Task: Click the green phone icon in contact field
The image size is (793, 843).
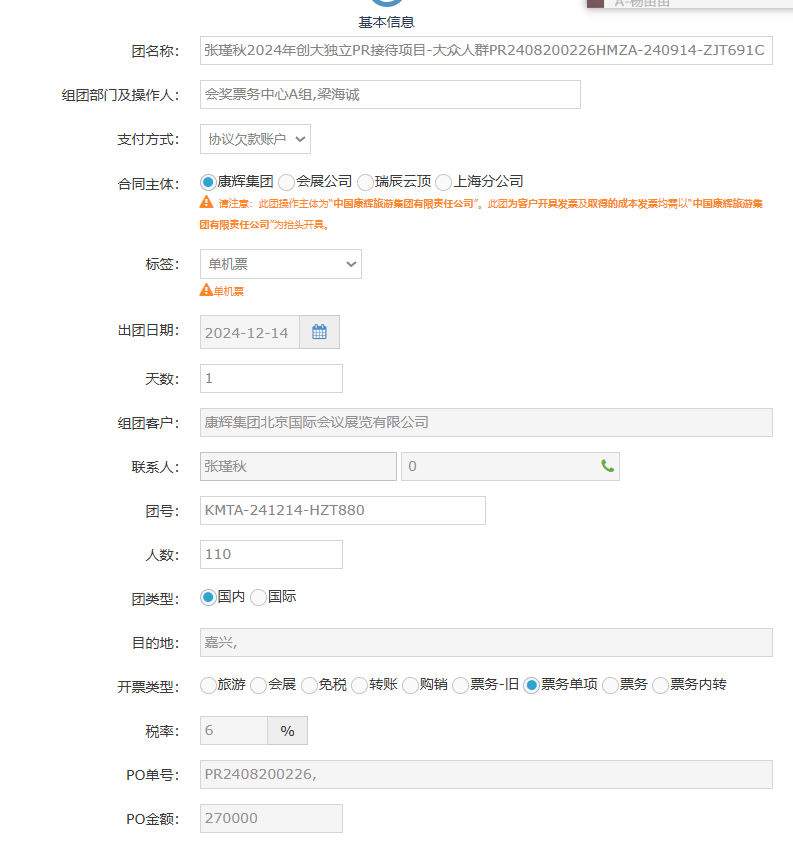Action: click(607, 466)
